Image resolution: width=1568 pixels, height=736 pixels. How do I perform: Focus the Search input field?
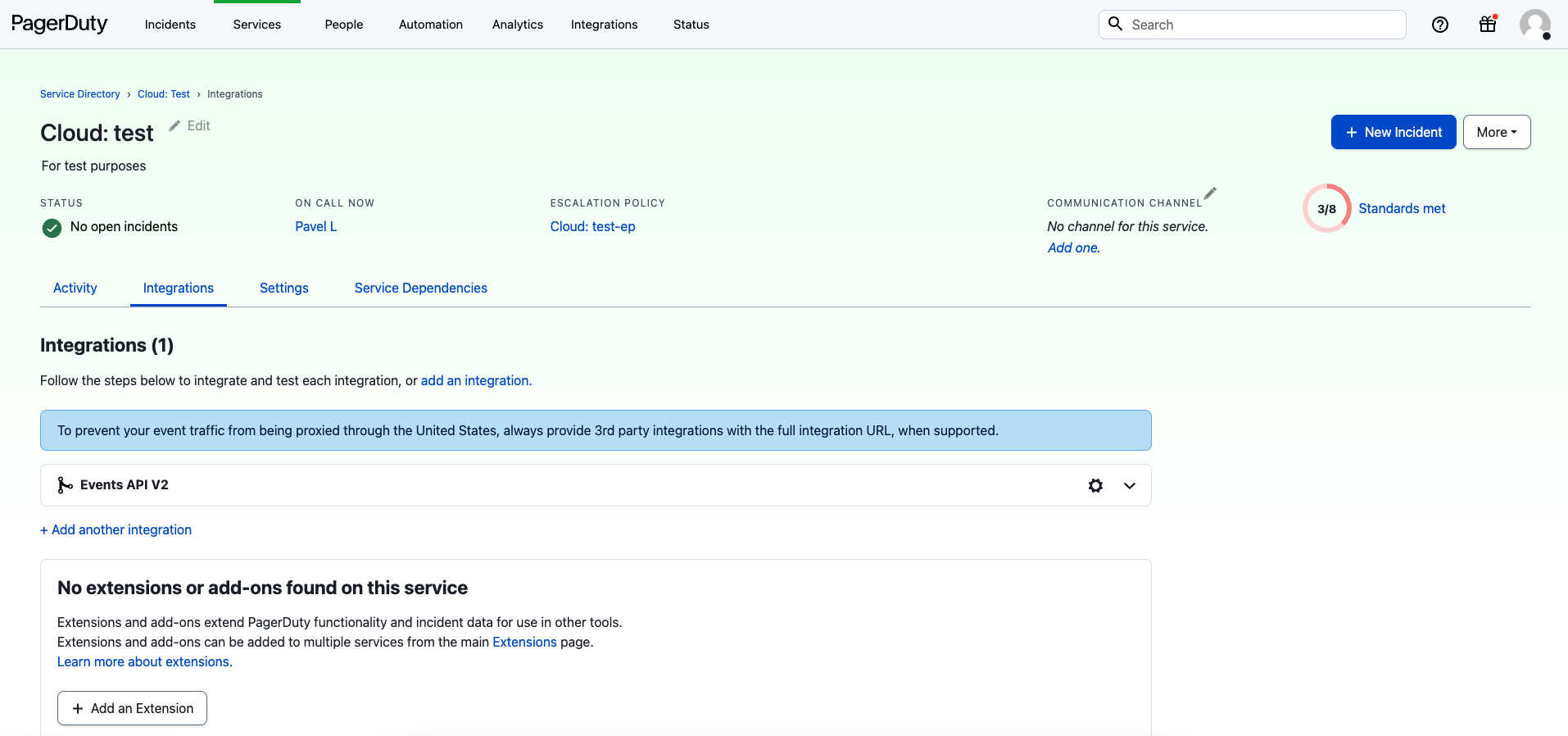[1253, 25]
